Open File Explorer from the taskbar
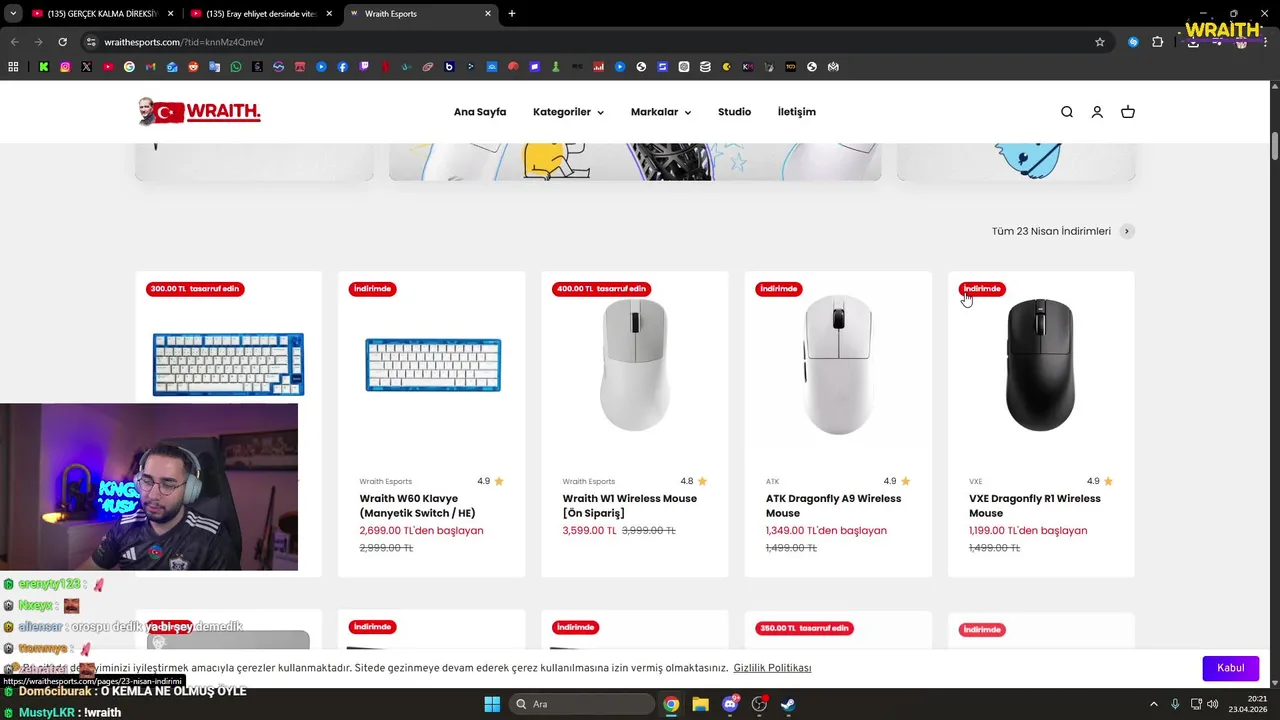1280x720 pixels. [x=700, y=704]
